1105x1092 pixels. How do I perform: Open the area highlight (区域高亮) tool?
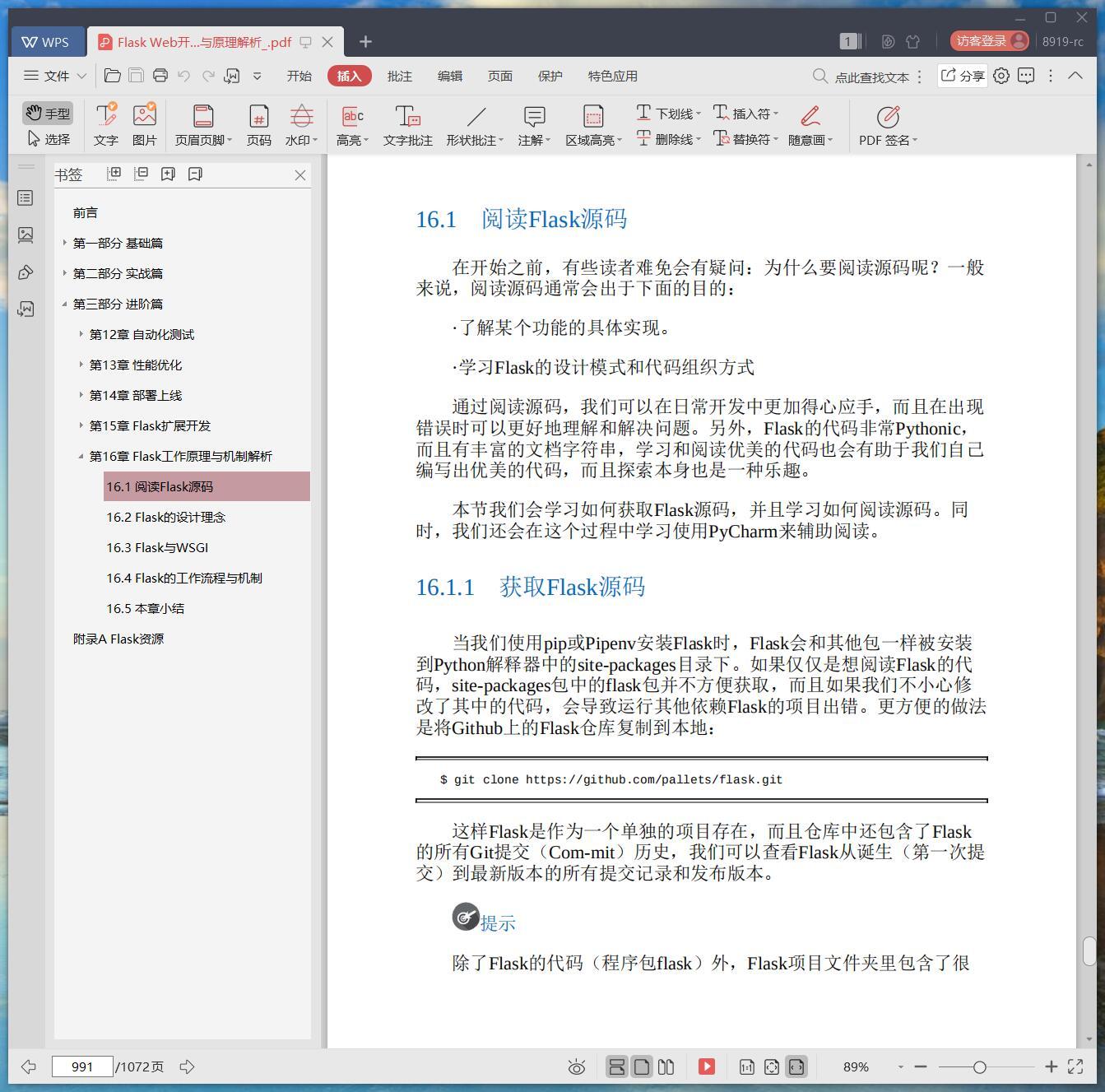593,125
